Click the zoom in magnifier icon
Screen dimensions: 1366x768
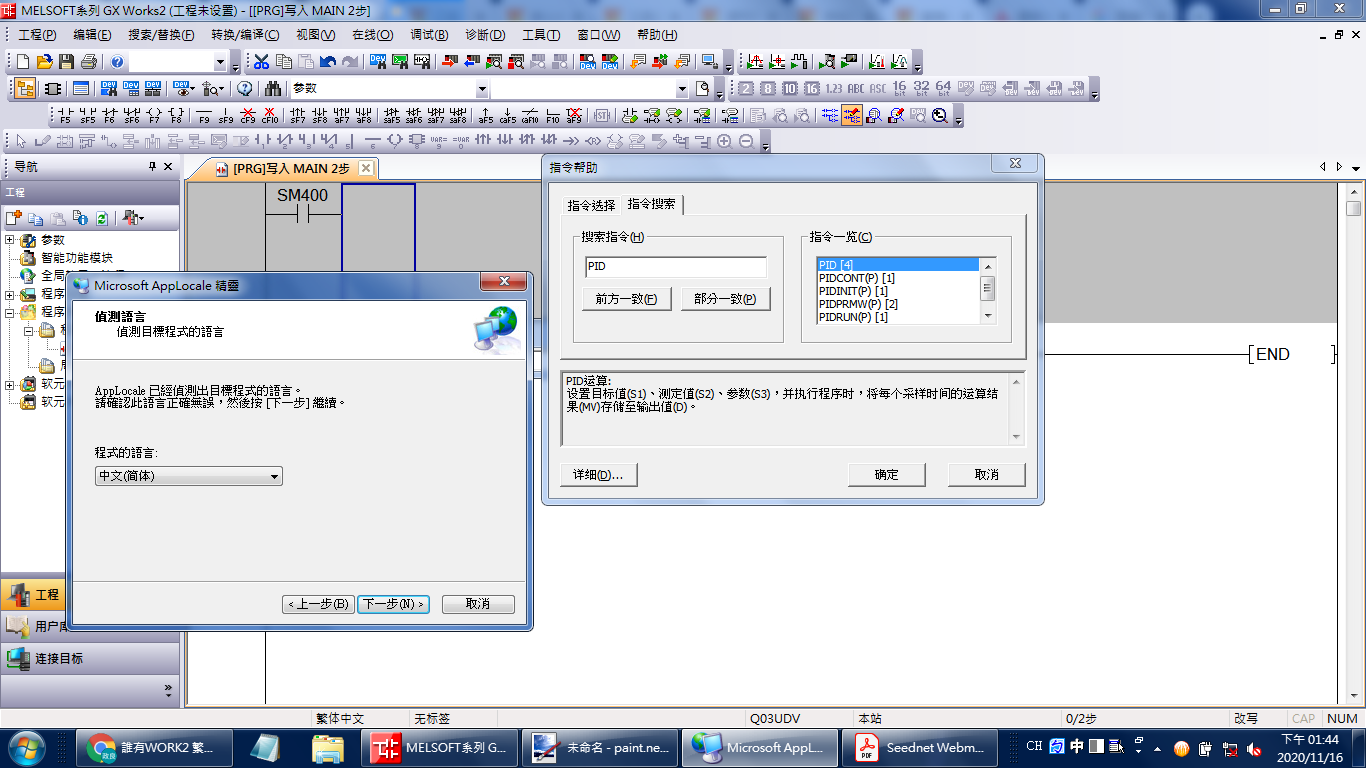pos(724,142)
